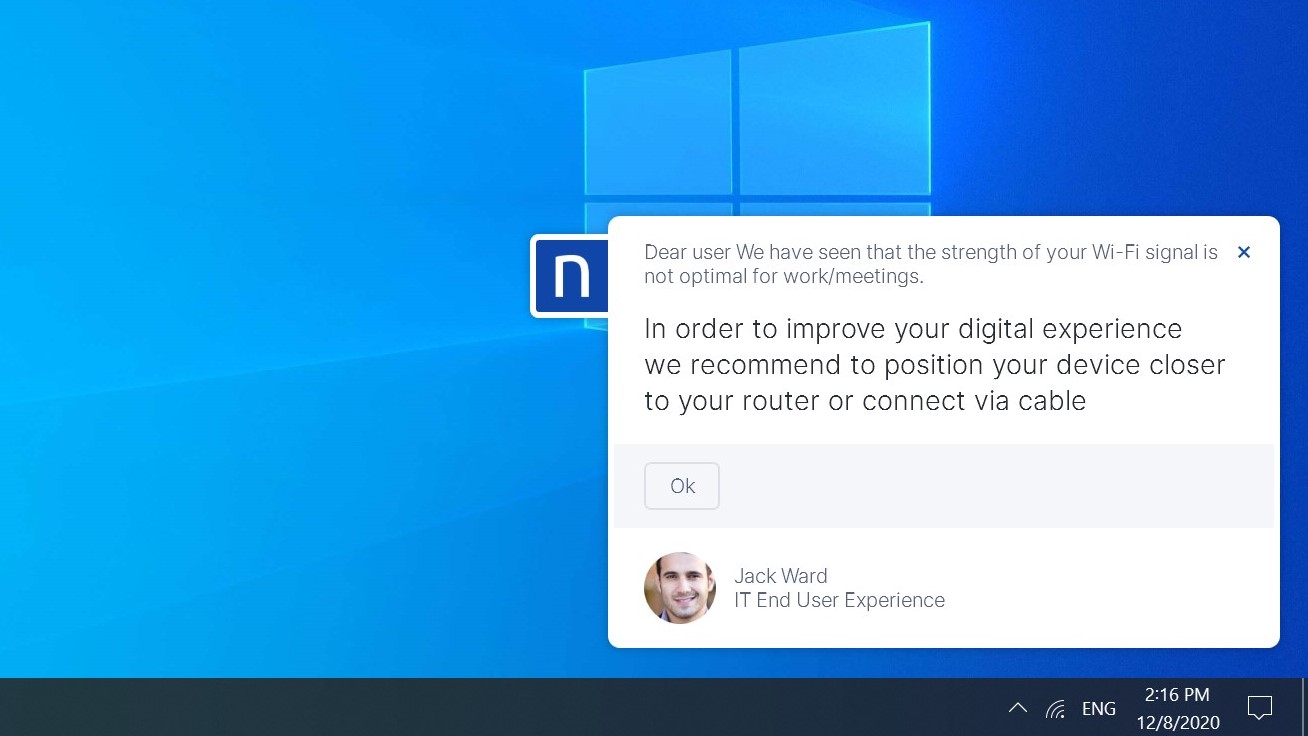Dismiss the Wi-Fi notification with the X
Viewport: 1308px width, 736px height.
pyautogui.click(x=1243, y=253)
